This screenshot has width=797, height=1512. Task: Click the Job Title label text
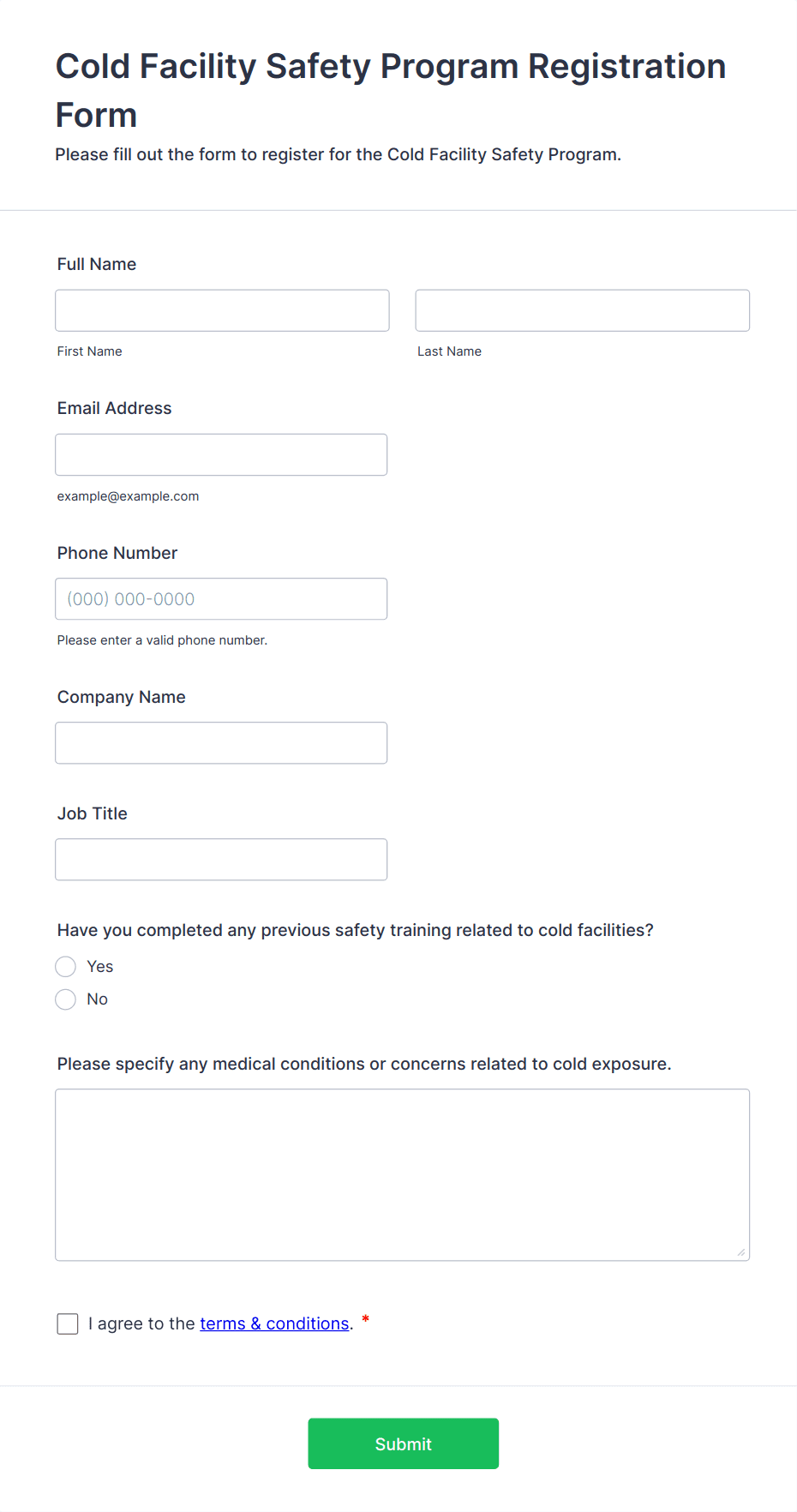(93, 813)
